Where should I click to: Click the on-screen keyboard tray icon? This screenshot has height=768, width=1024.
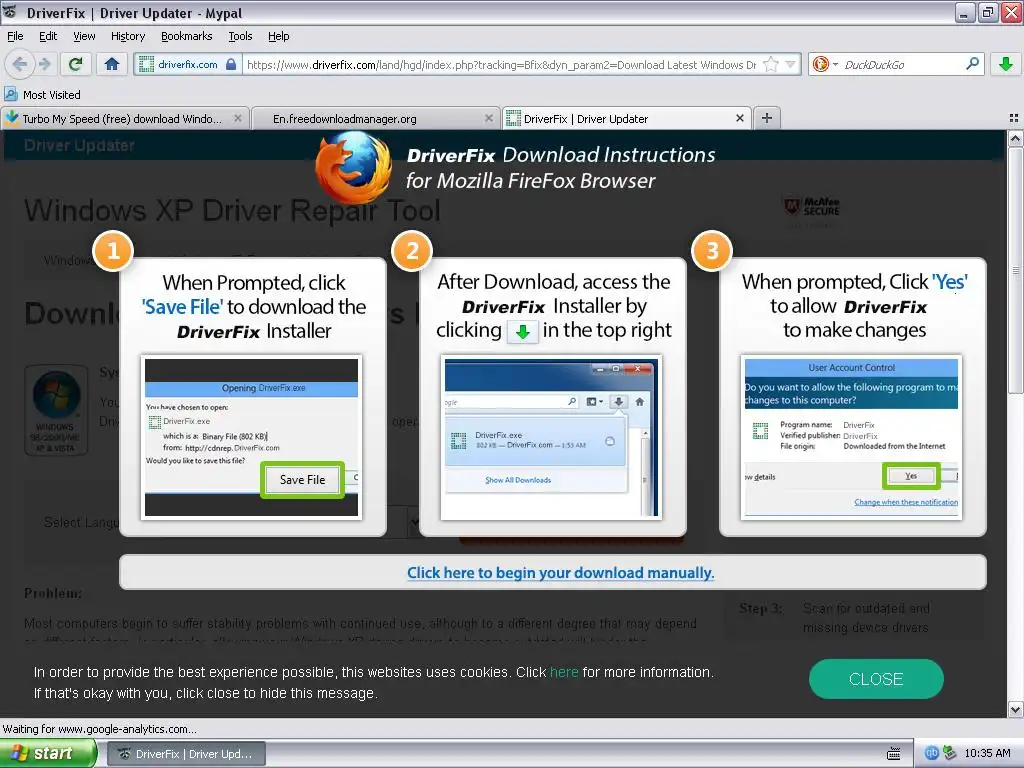tap(893, 754)
